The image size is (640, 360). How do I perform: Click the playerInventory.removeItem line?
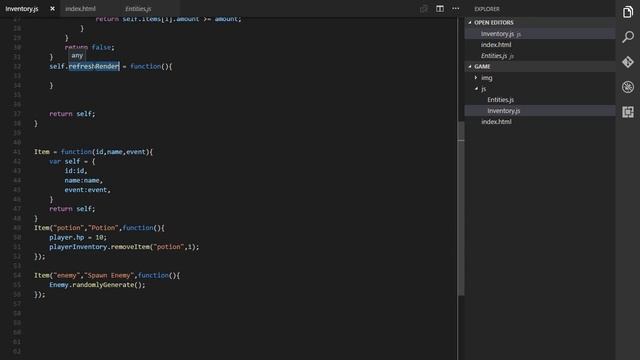pos(124,247)
